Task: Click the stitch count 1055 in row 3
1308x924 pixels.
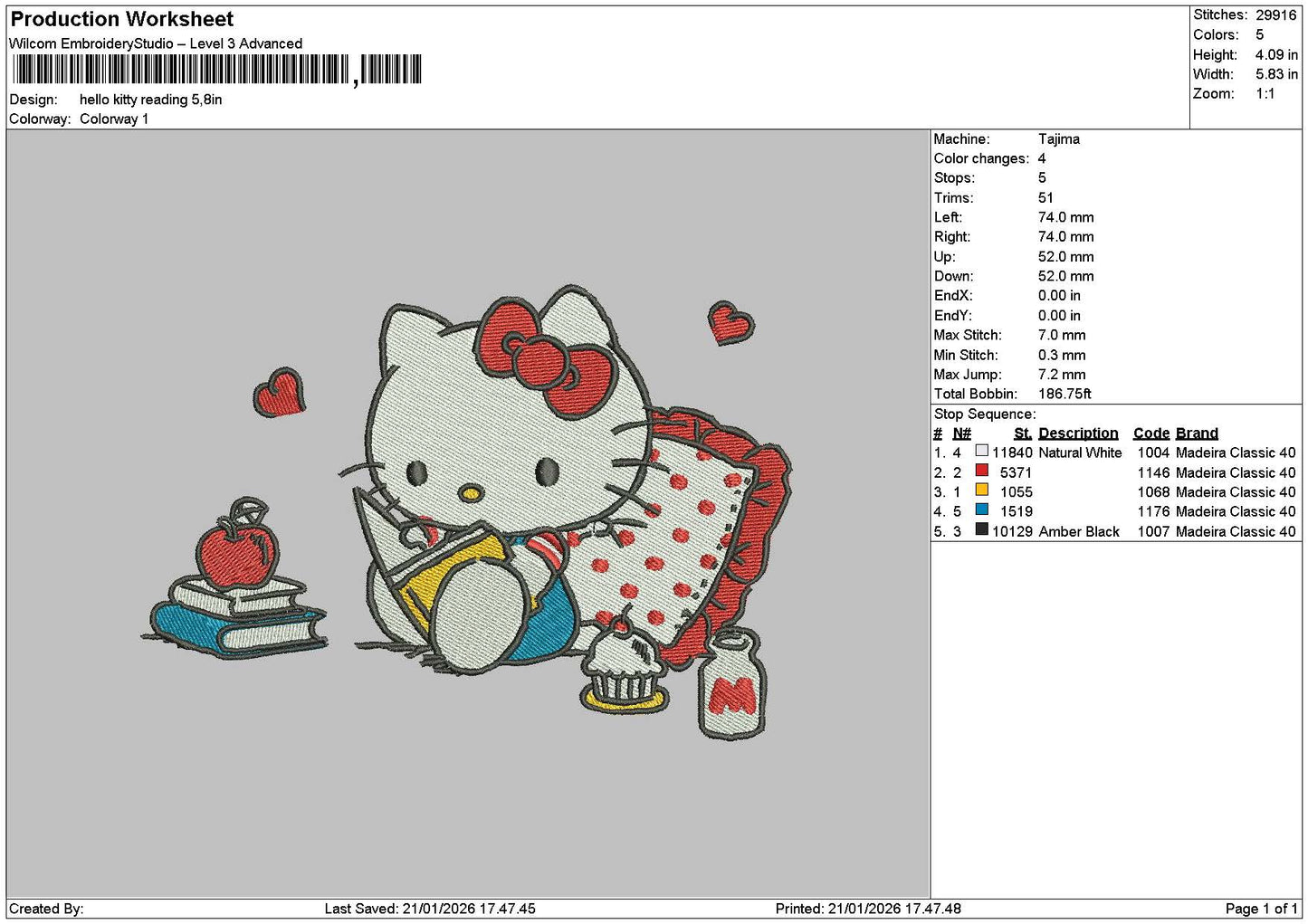Action: [1016, 492]
